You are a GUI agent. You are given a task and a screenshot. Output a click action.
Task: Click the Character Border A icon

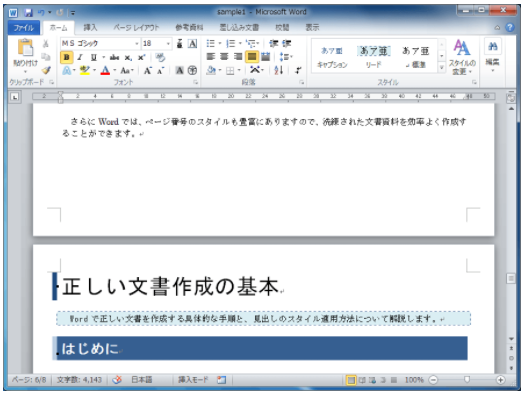click(x=192, y=44)
